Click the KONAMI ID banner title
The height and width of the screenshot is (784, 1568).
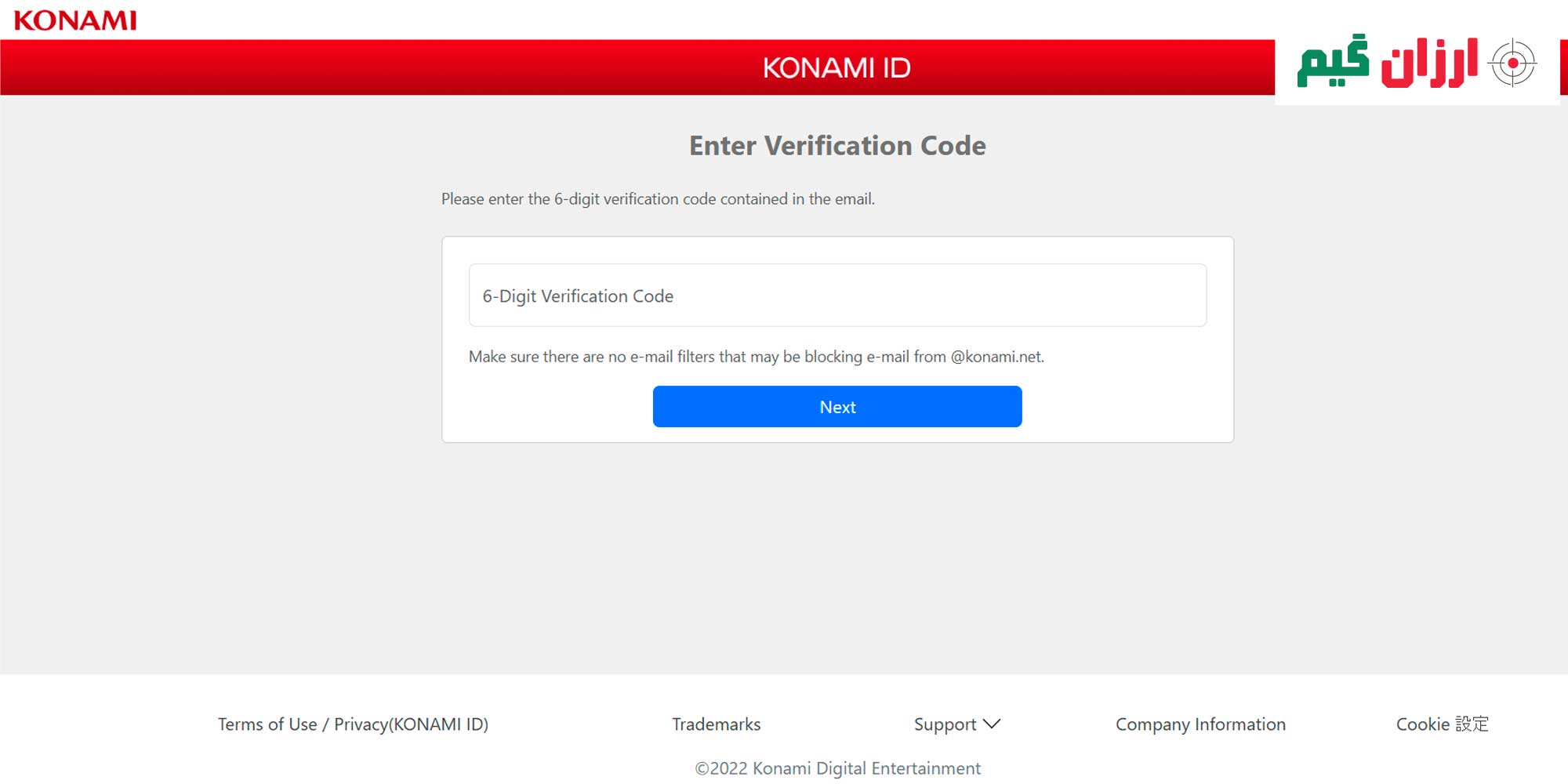pos(837,68)
